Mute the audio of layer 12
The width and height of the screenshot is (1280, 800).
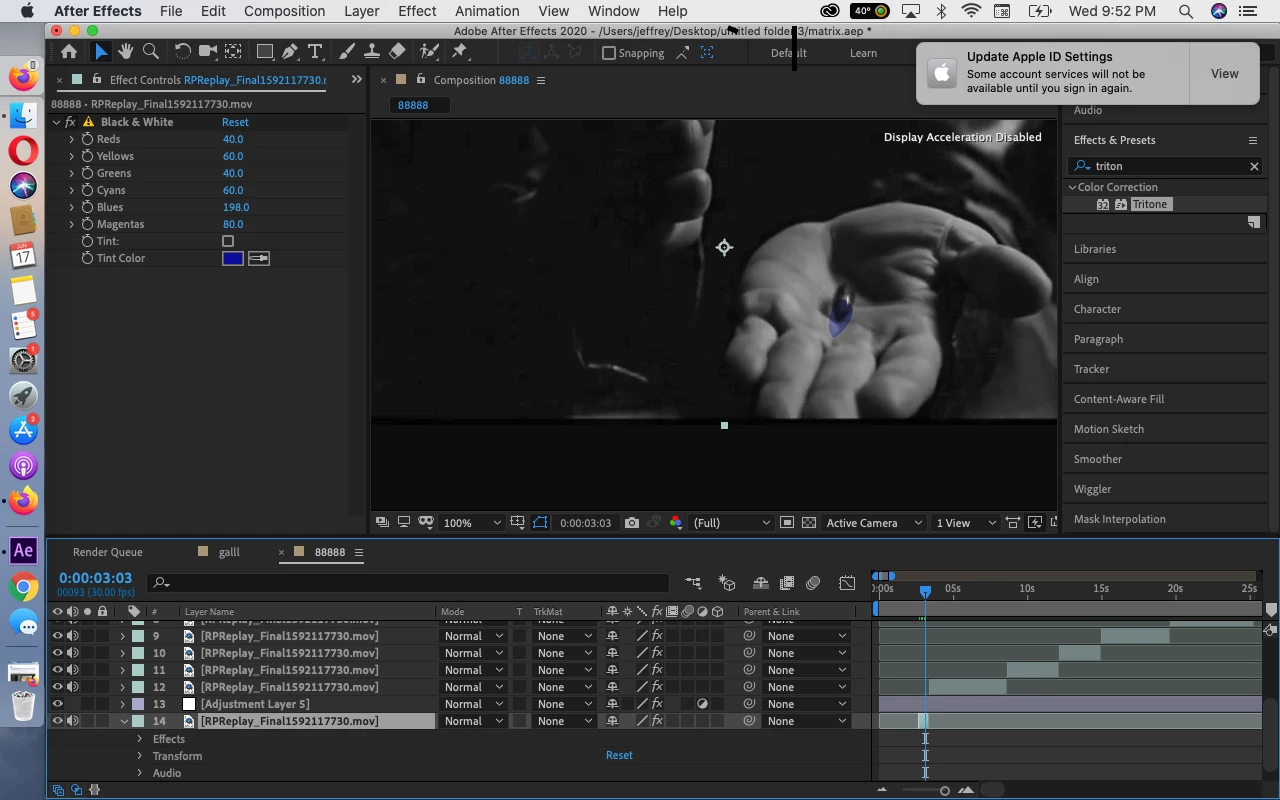pyautogui.click(x=72, y=687)
